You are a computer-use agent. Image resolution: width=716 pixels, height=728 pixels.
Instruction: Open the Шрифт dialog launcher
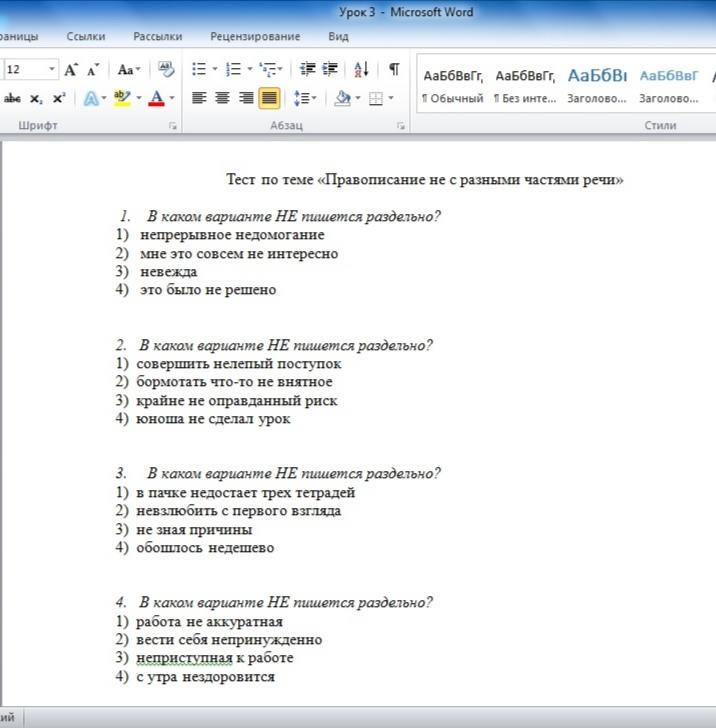pyautogui.click(x=172, y=126)
